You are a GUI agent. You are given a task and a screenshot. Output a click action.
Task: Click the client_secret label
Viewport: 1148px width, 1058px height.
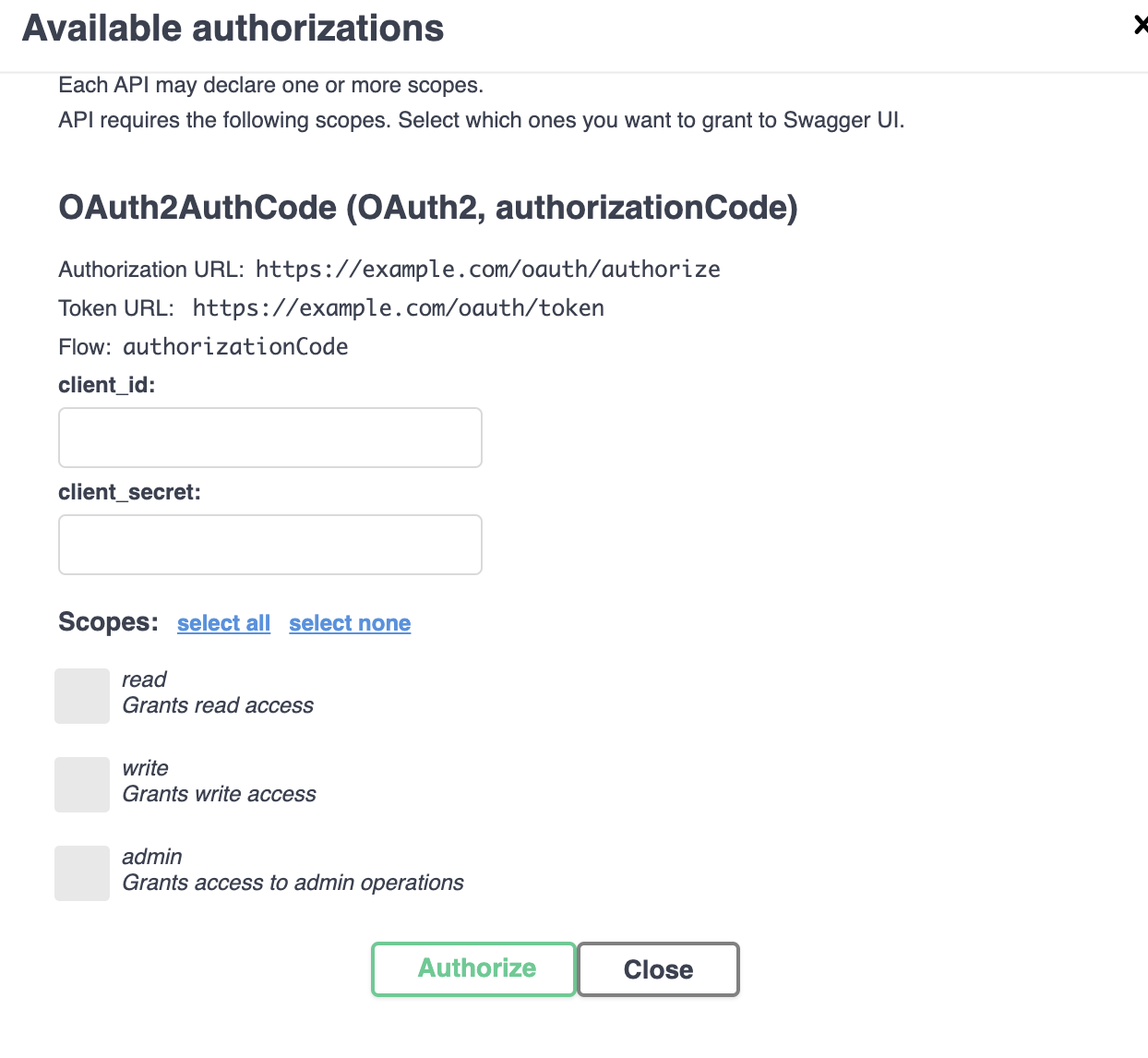point(129,492)
